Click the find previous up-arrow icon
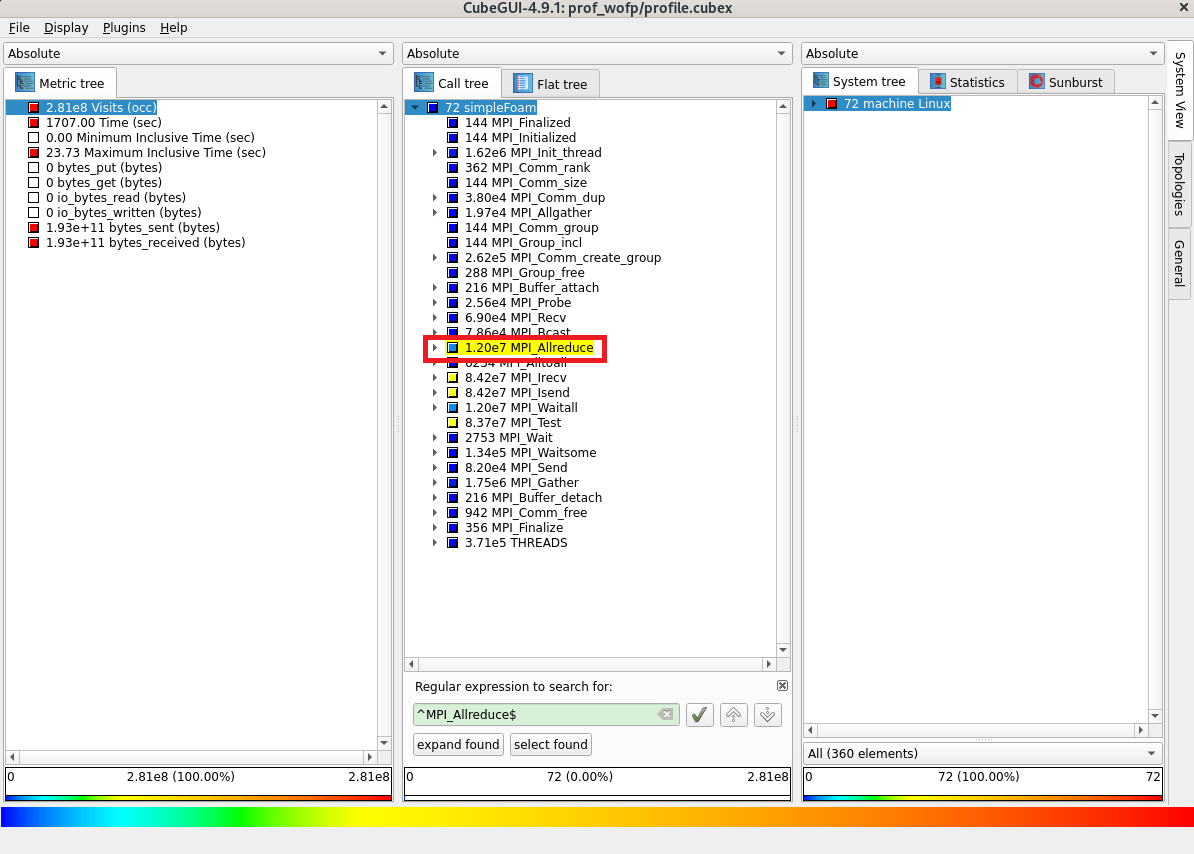Image resolution: width=1194 pixels, height=854 pixels. click(733, 714)
